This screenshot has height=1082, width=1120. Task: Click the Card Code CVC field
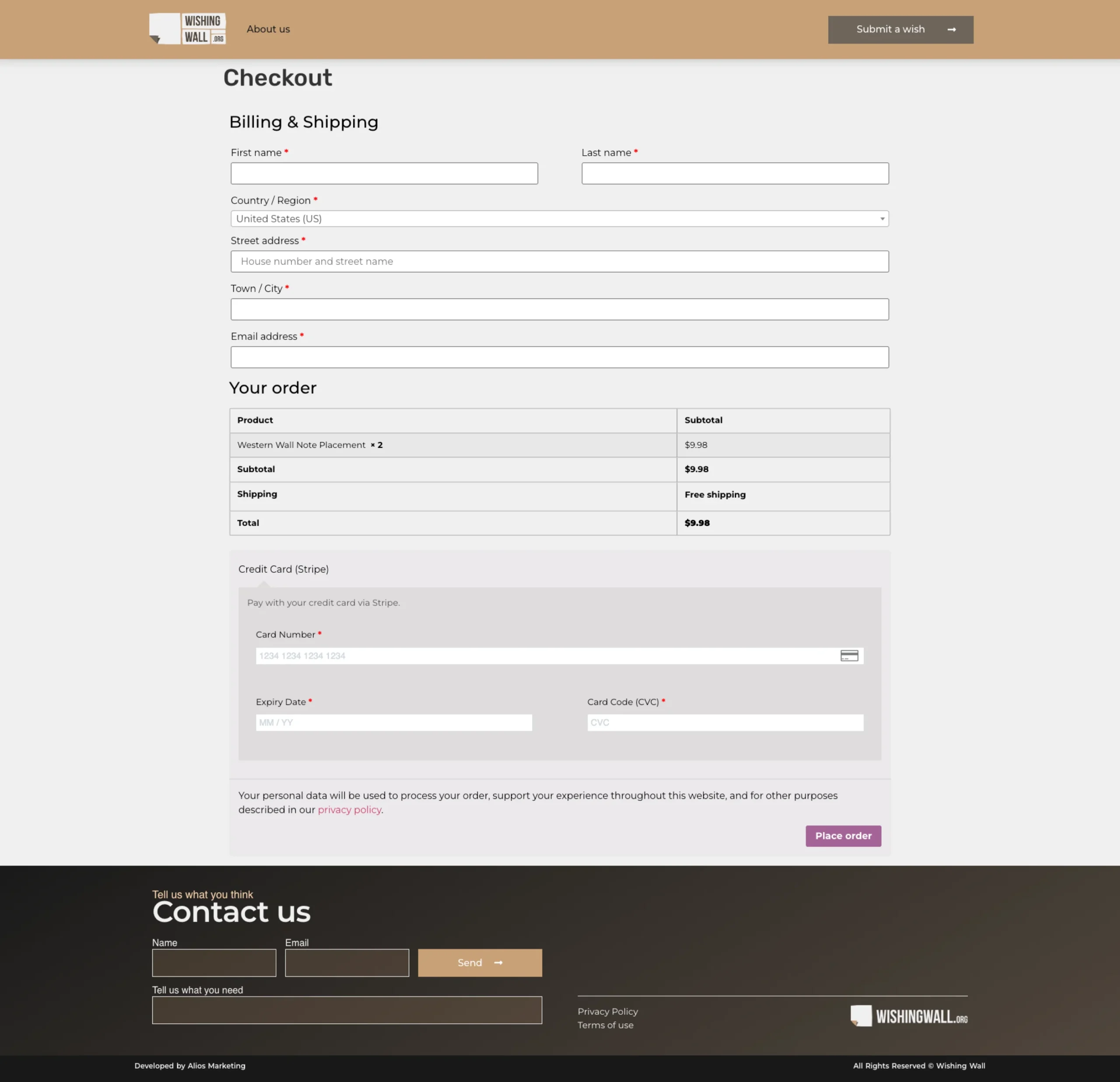tap(725, 722)
